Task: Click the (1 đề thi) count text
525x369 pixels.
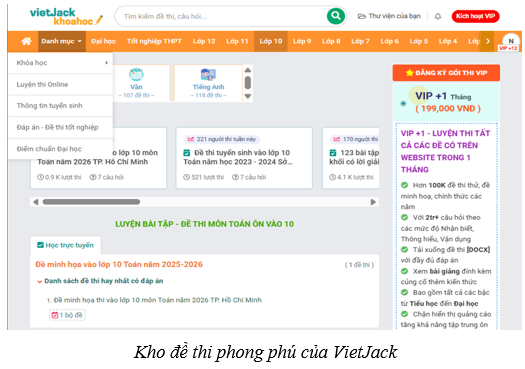Action: (359, 265)
